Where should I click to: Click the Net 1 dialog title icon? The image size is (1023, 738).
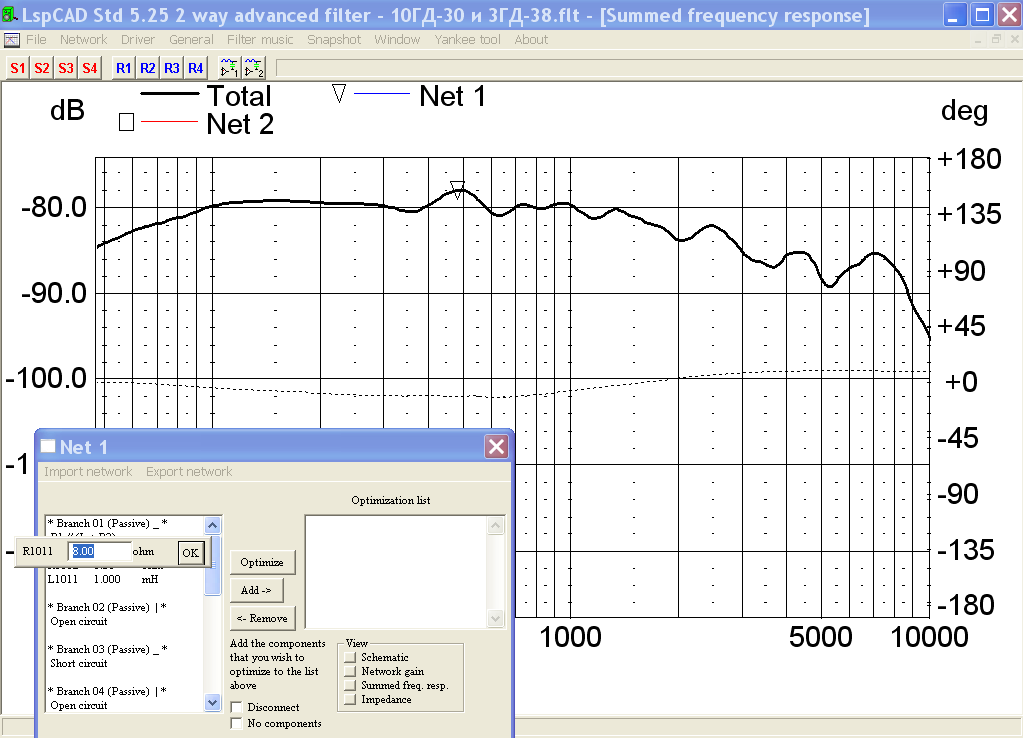48,446
